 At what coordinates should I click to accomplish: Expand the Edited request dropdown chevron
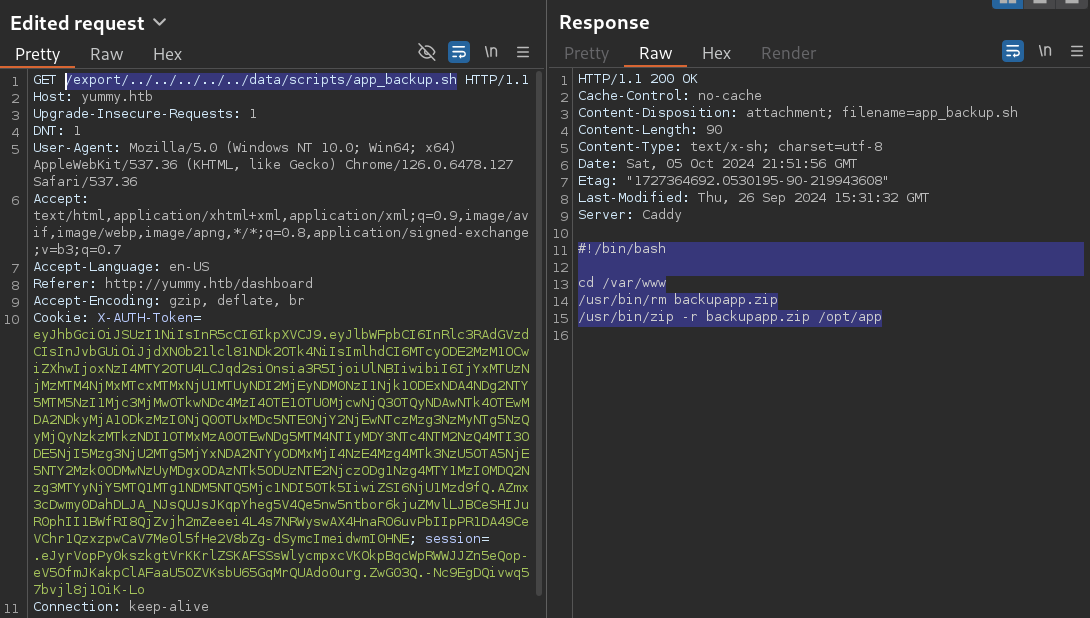[160, 22]
